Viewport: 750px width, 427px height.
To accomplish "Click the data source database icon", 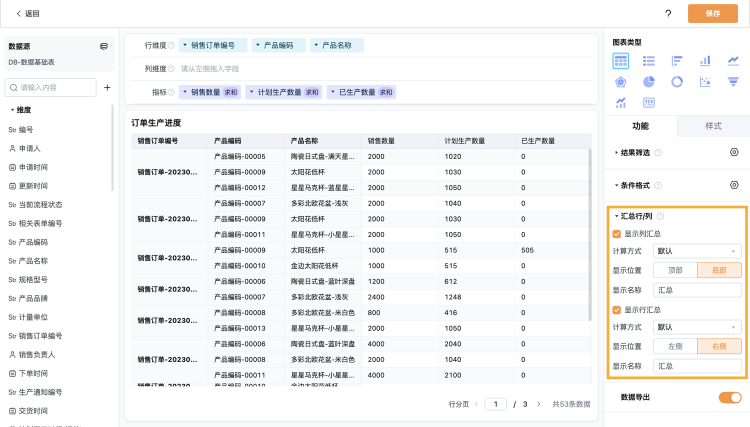I will click(104, 46).
